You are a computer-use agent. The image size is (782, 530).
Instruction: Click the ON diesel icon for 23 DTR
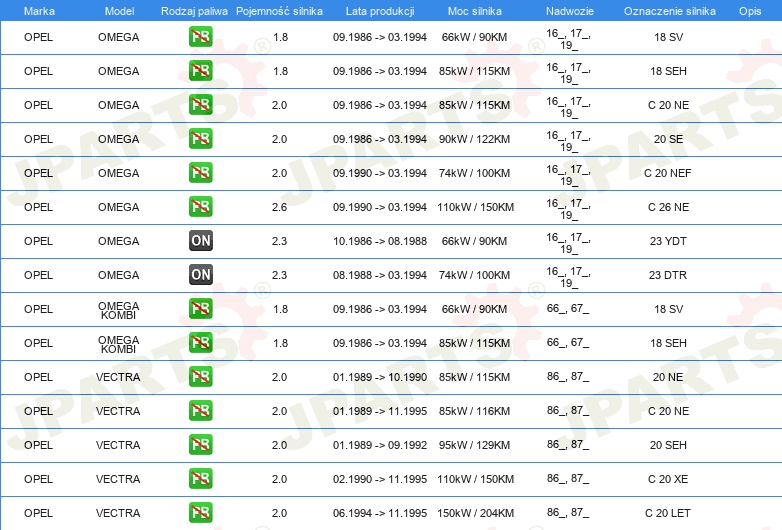[x=200, y=274]
